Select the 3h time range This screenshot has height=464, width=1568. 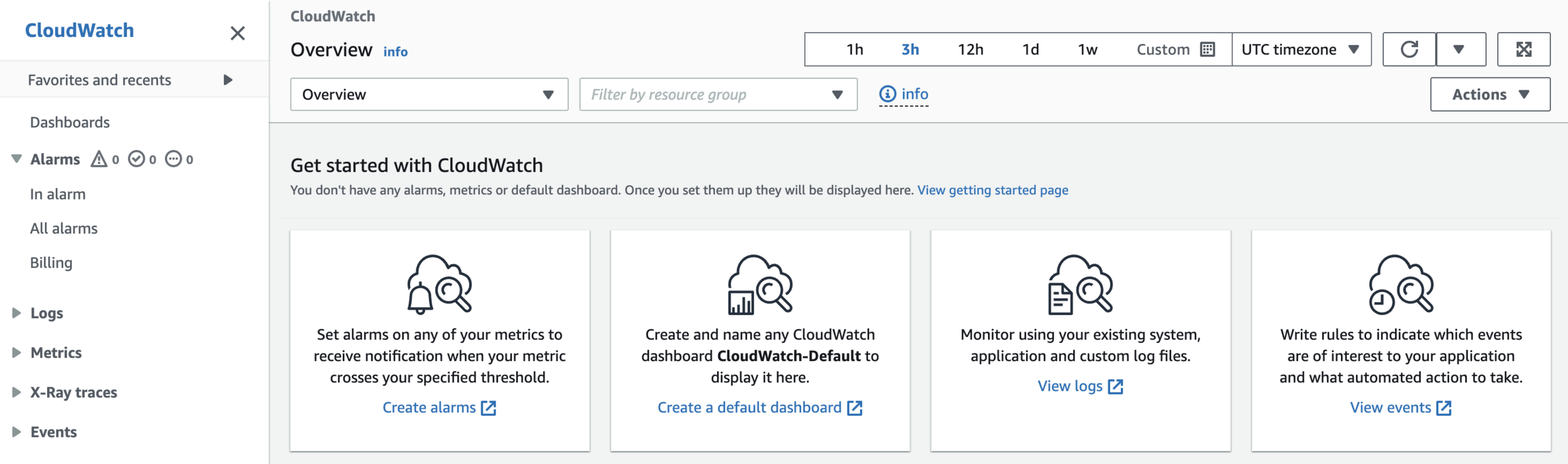pyautogui.click(x=910, y=50)
